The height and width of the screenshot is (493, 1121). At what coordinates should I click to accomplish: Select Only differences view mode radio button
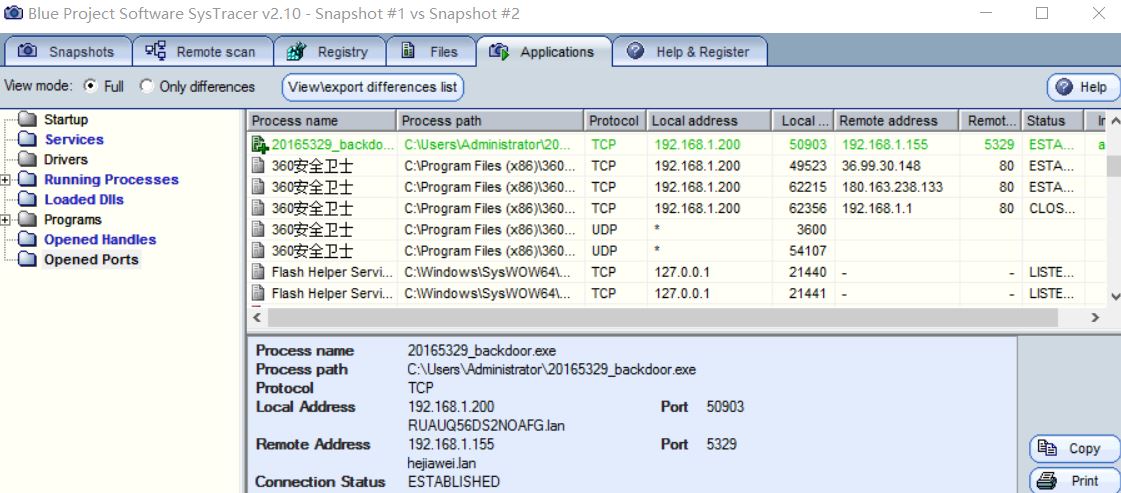(147, 86)
